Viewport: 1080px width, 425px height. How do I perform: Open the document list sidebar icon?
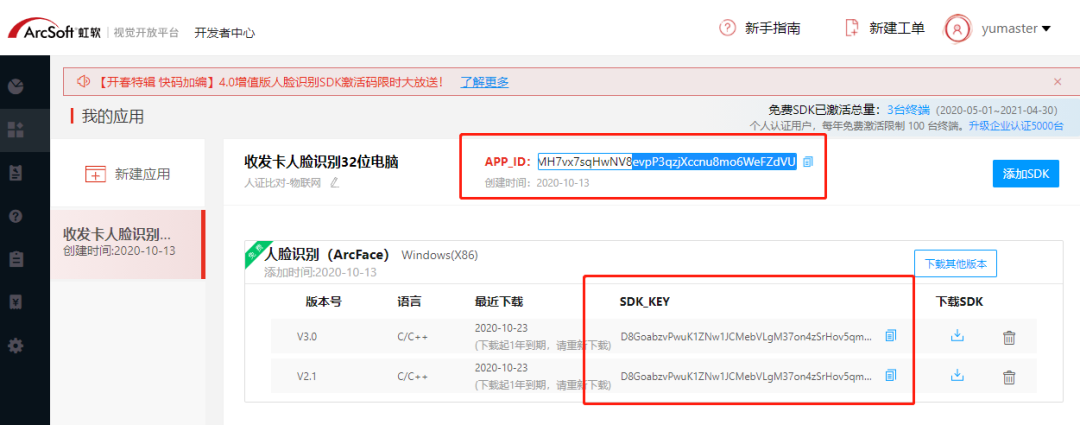(15, 173)
